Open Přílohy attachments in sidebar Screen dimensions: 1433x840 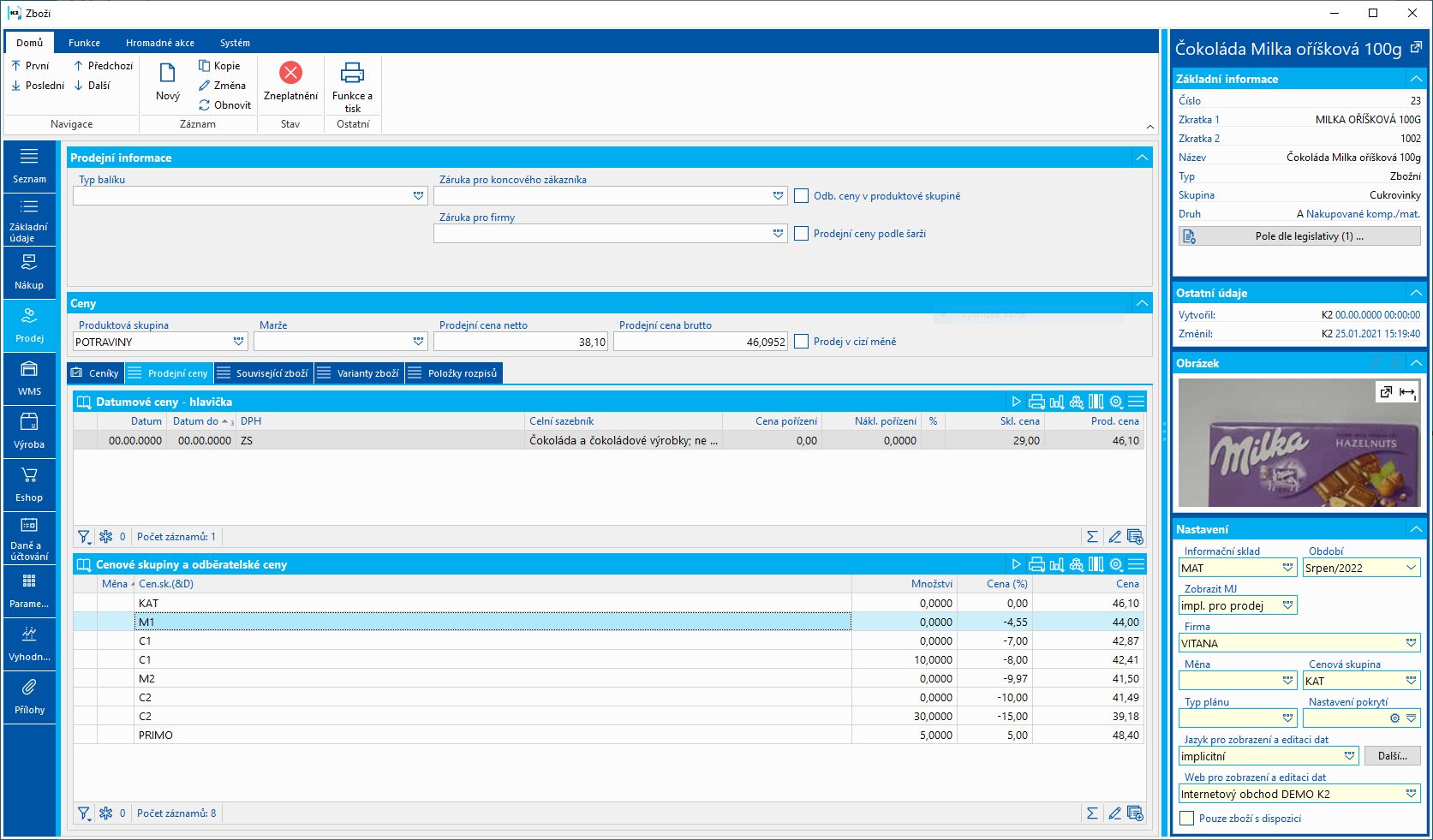point(29,697)
